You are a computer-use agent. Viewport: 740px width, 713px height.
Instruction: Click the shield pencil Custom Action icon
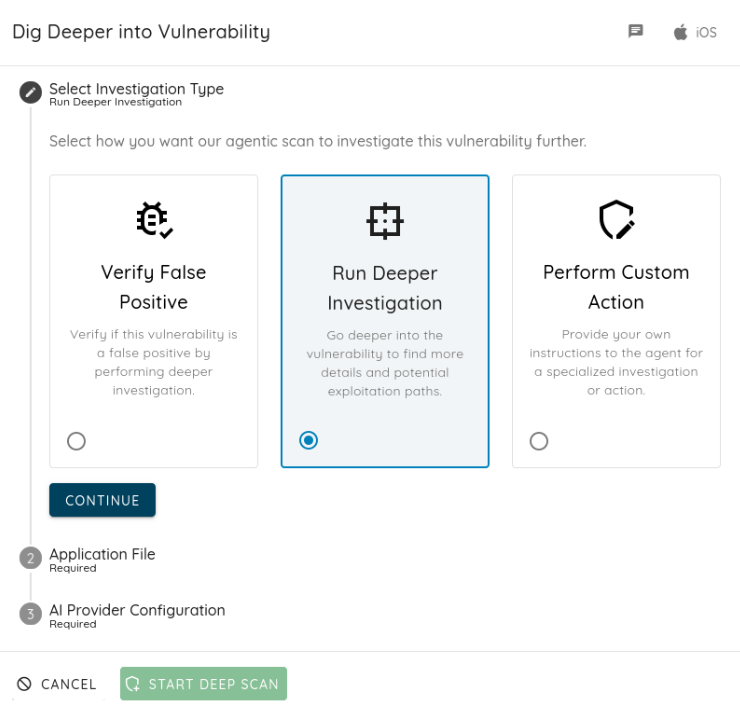[616, 220]
